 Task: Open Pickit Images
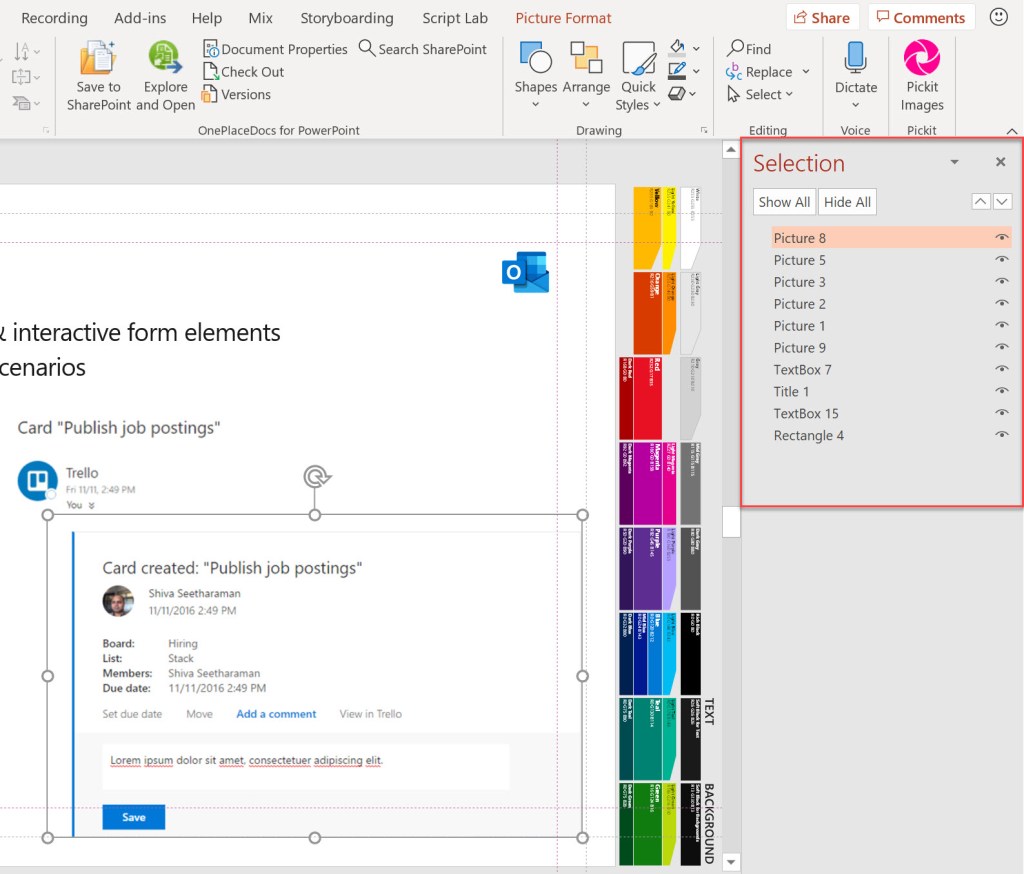tap(921, 70)
